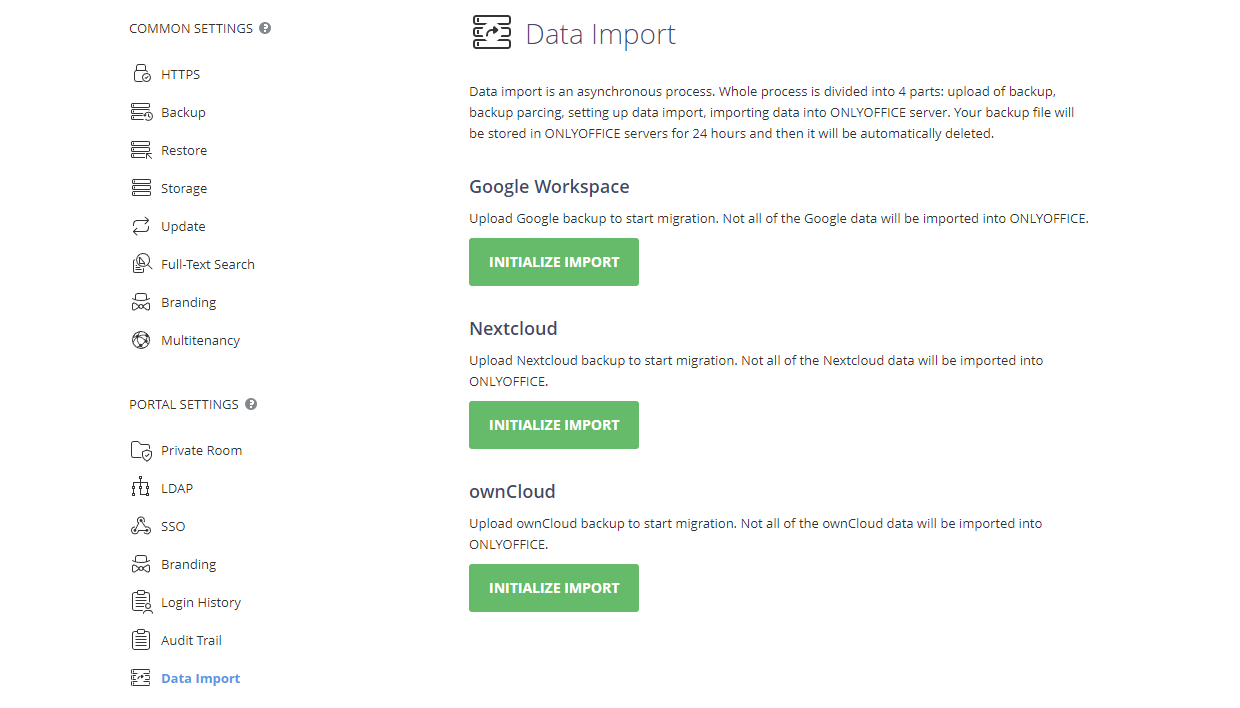Open Branding under Portal Settings
This screenshot has width=1240, height=708.
click(x=189, y=563)
